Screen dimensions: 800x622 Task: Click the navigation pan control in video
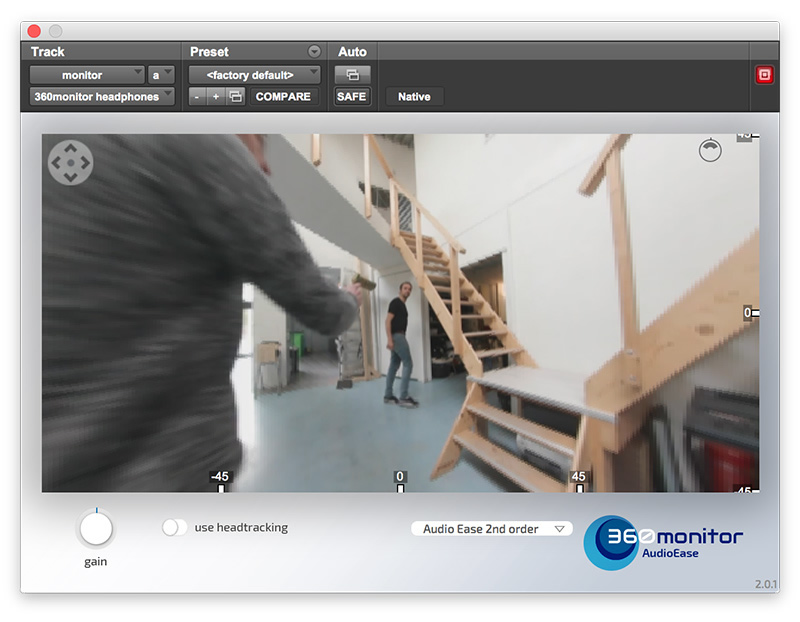pyautogui.click(x=70, y=163)
